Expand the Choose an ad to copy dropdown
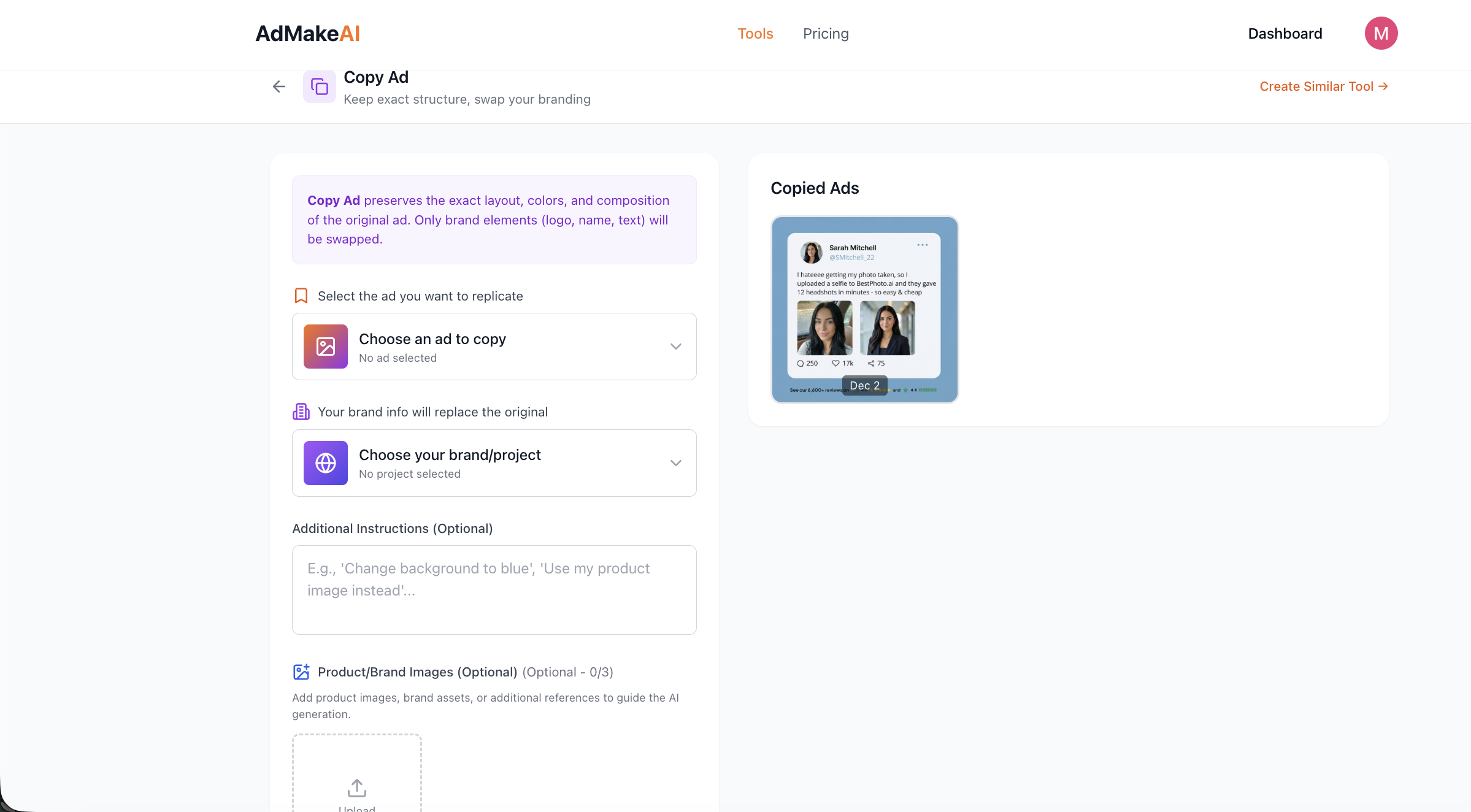This screenshot has width=1471, height=812. (494, 347)
